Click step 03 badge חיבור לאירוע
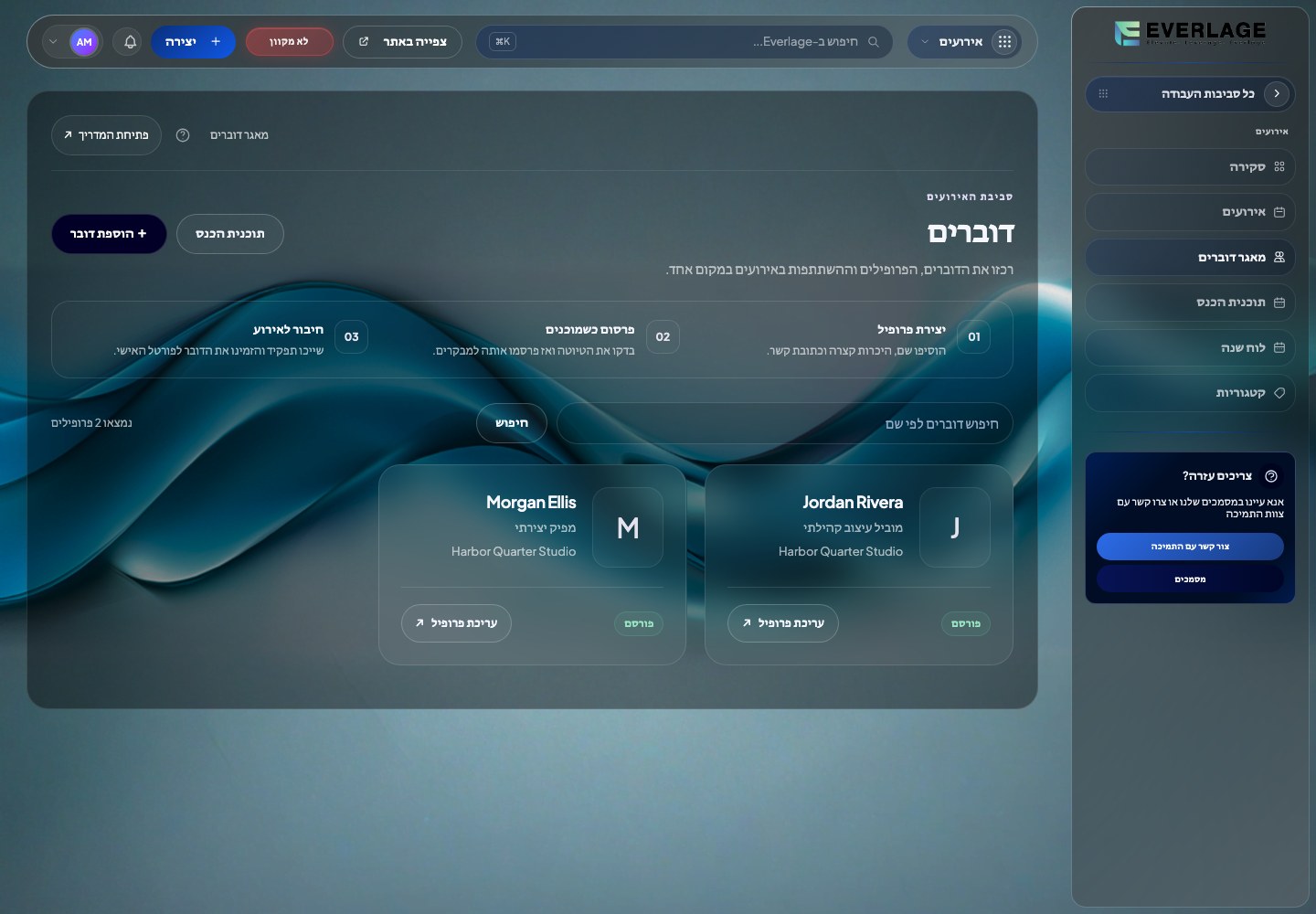1316x914 pixels. pyautogui.click(x=352, y=337)
